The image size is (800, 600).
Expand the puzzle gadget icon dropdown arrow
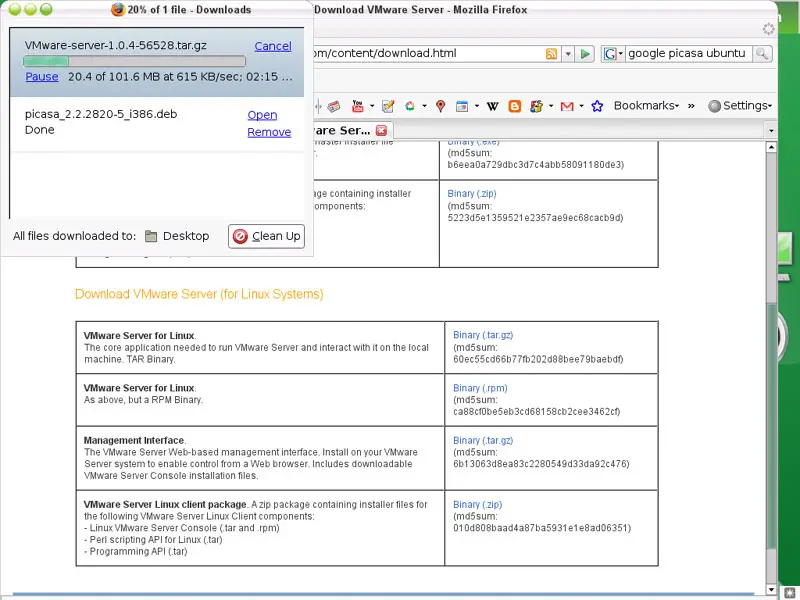pyautogui.click(x=551, y=106)
